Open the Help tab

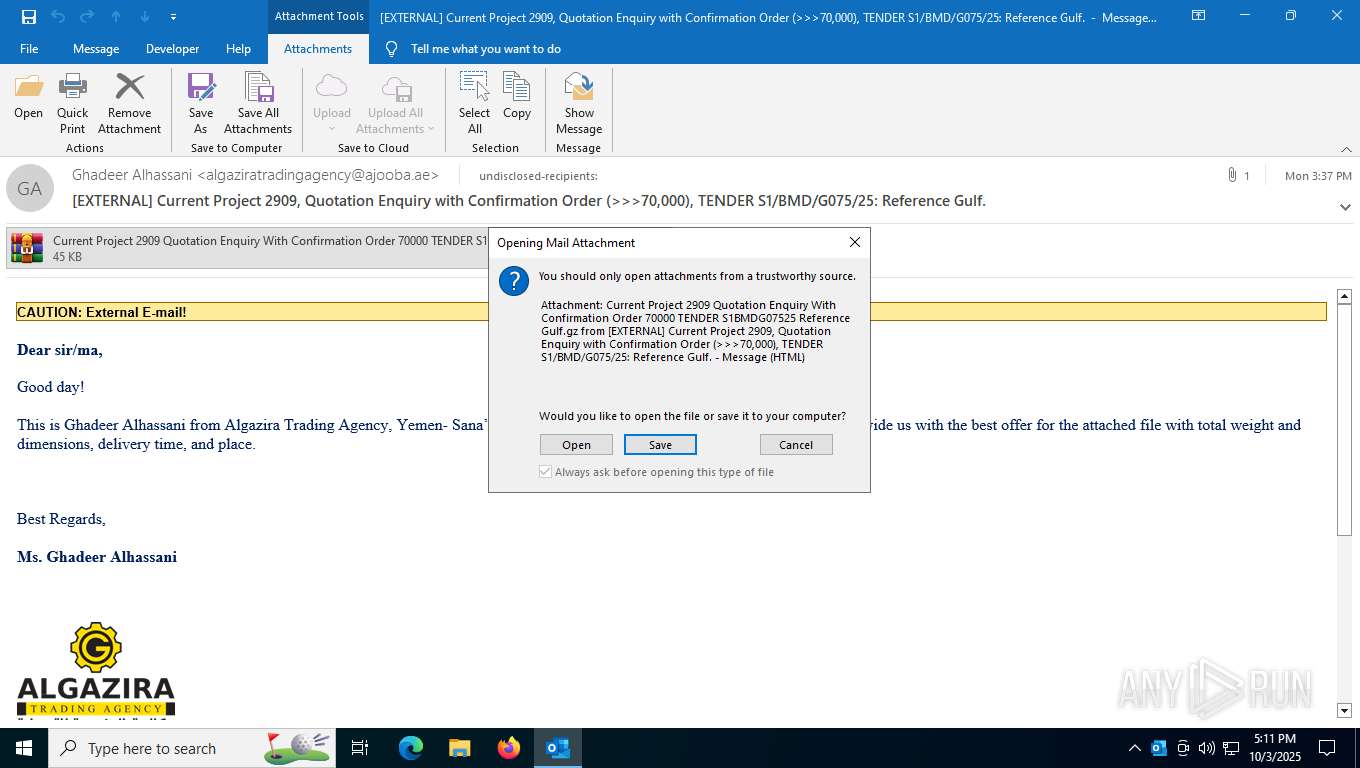238,49
